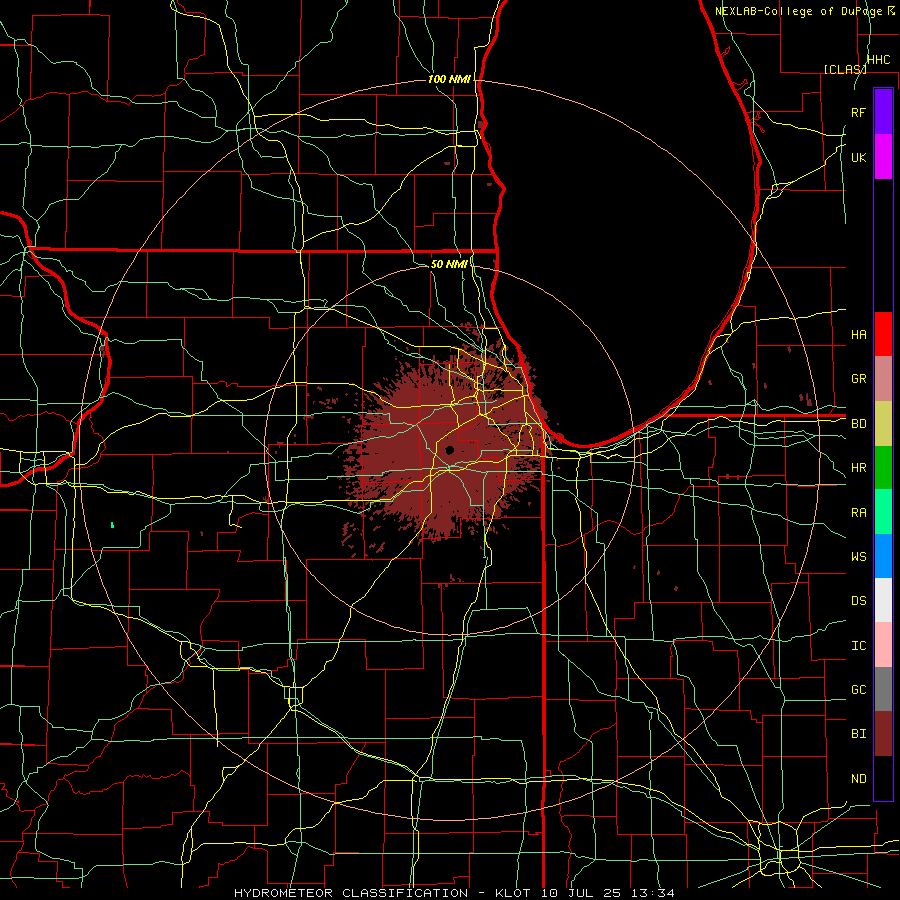Click the HA red legend swatch
The height and width of the screenshot is (900, 900).
point(883,334)
